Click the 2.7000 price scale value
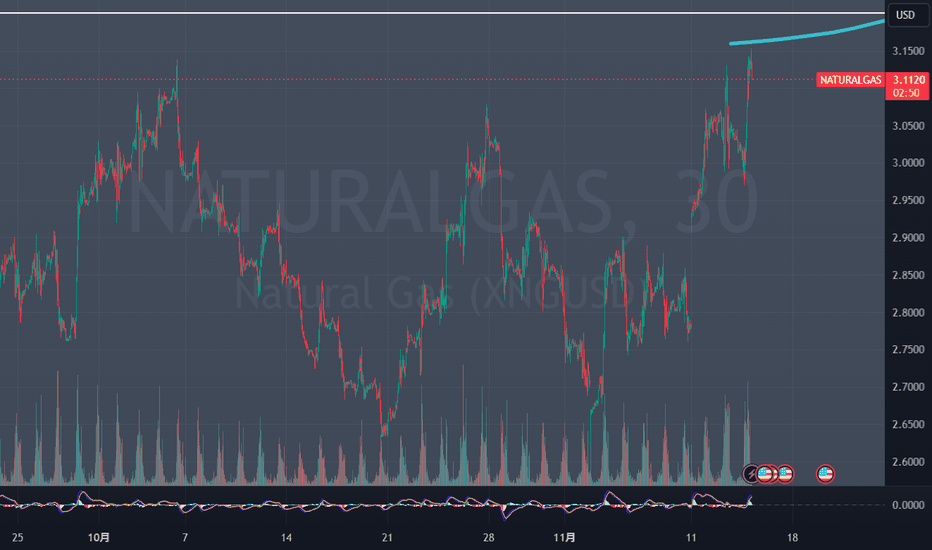This screenshot has width=932, height=550. [908, 387]
